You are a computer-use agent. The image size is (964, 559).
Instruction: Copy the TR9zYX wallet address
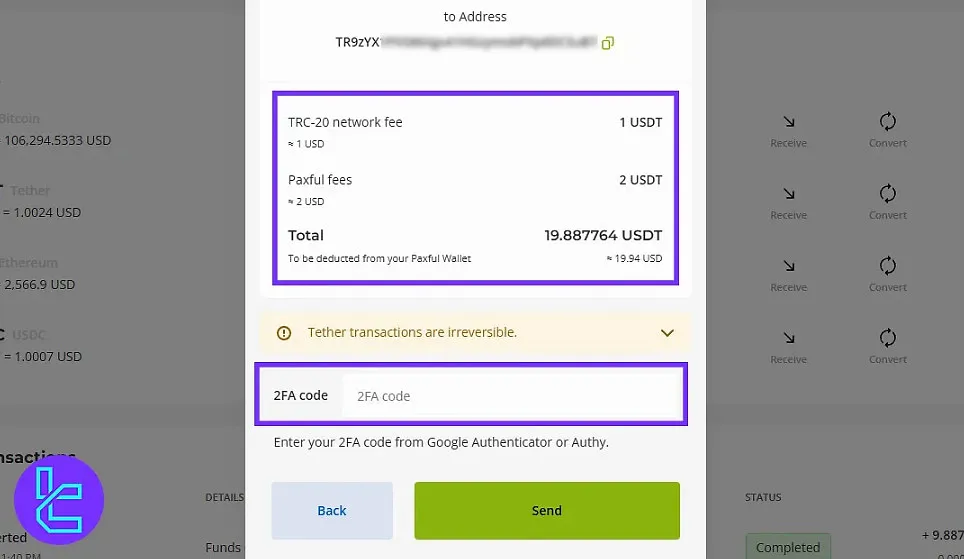tap(607, 42)
